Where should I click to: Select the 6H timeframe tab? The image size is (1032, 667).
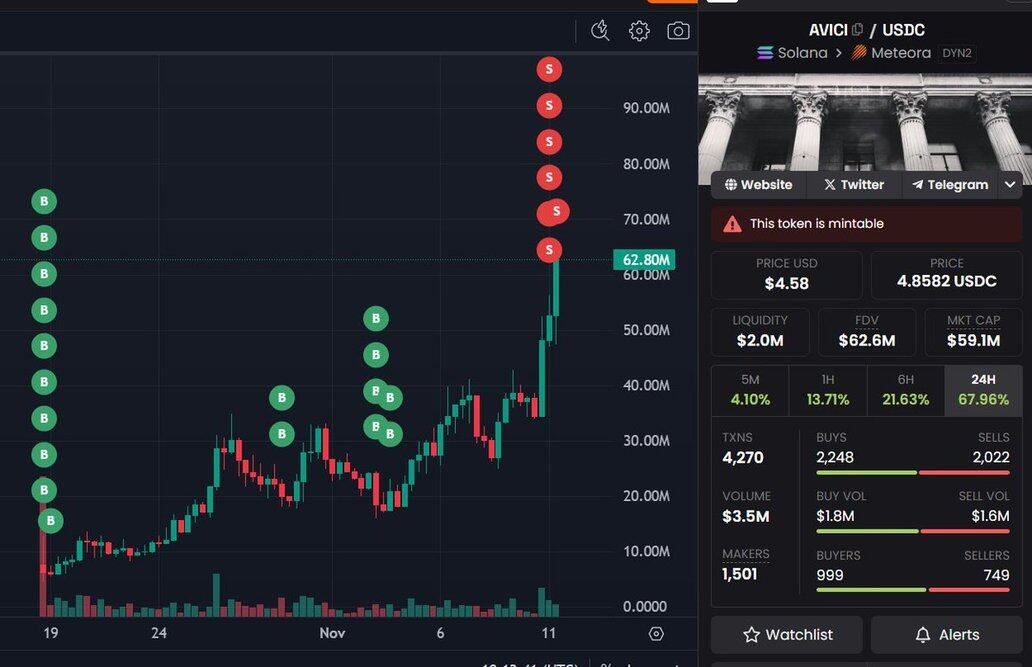click(x=906, y=390)
